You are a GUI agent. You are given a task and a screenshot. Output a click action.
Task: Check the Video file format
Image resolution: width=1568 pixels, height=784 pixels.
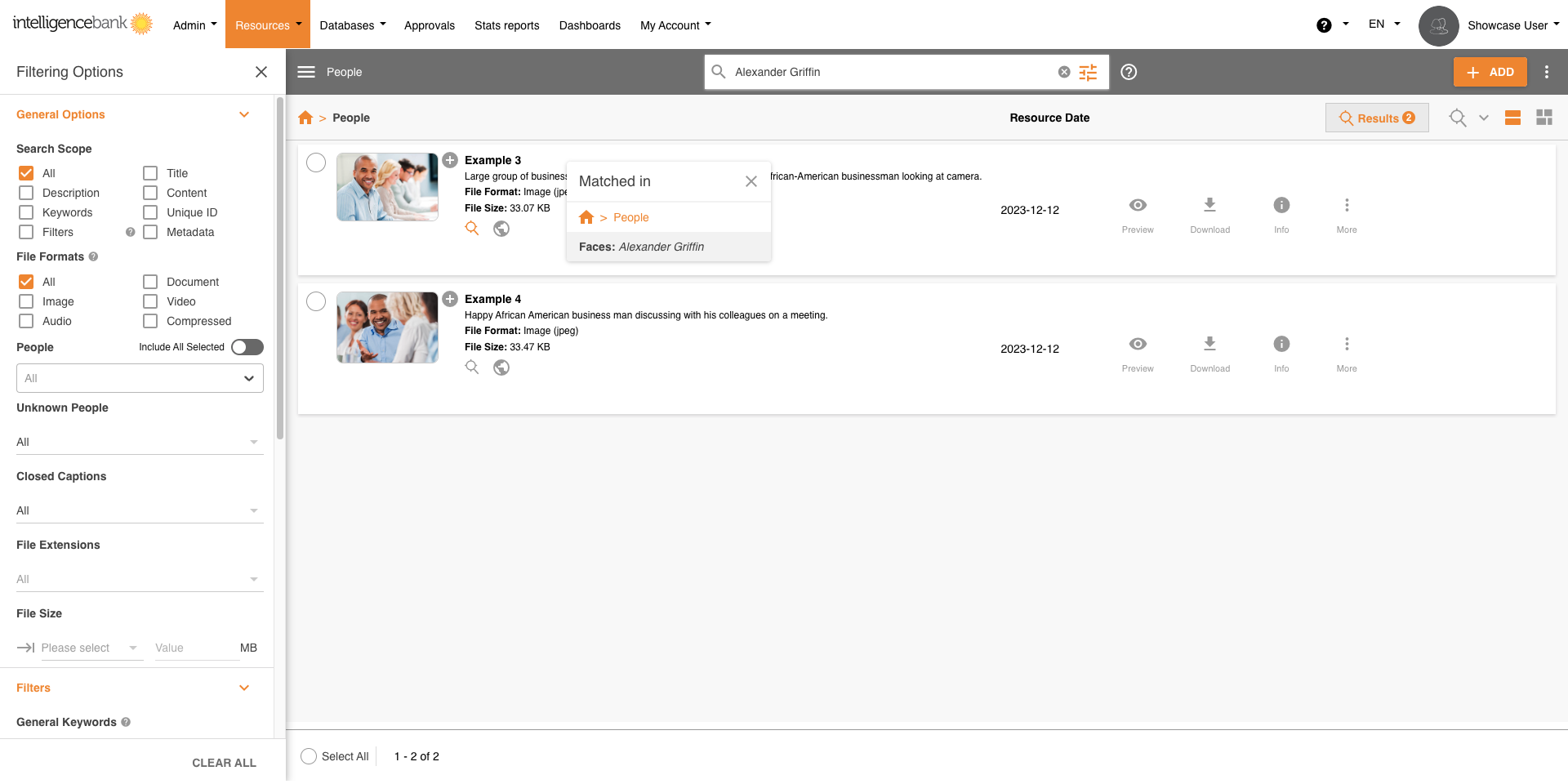click(150, 301)
